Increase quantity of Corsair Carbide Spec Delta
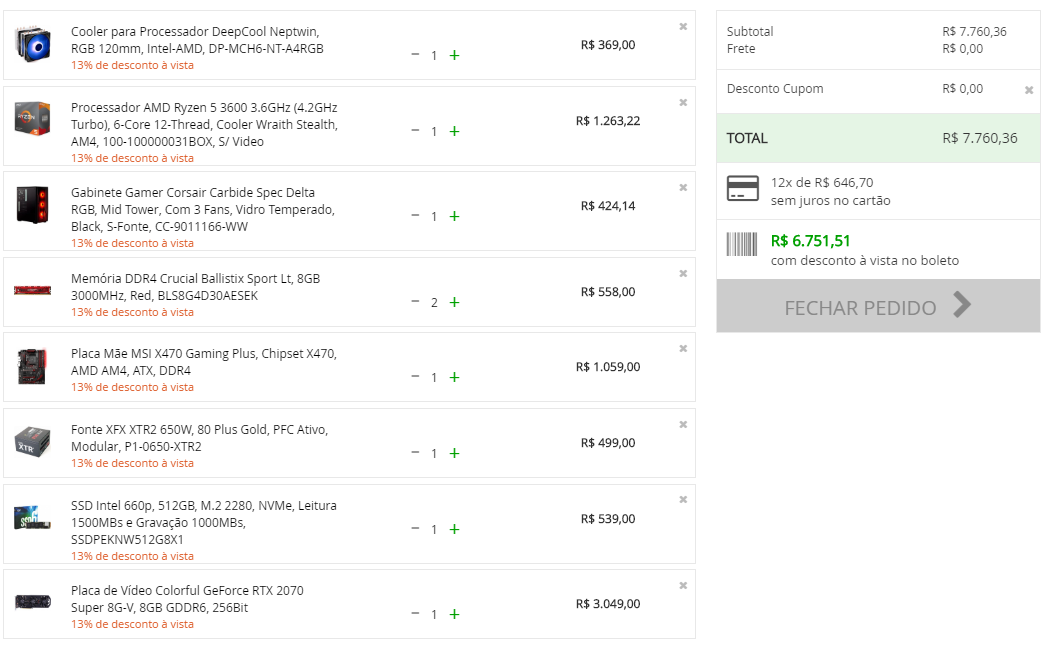This screenshot has width=1044, height=646. point(454,216)
